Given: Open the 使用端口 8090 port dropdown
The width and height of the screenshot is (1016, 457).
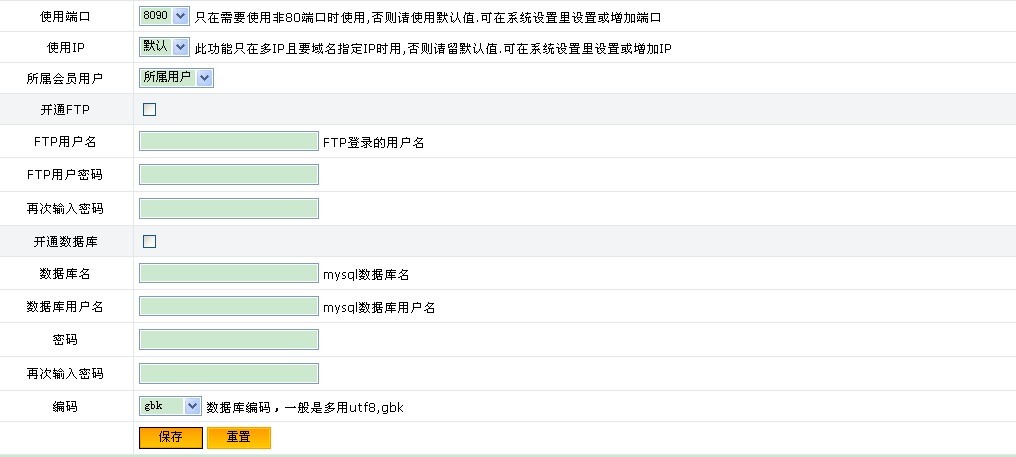Looking at the screenshot, I should pos(165,16).
